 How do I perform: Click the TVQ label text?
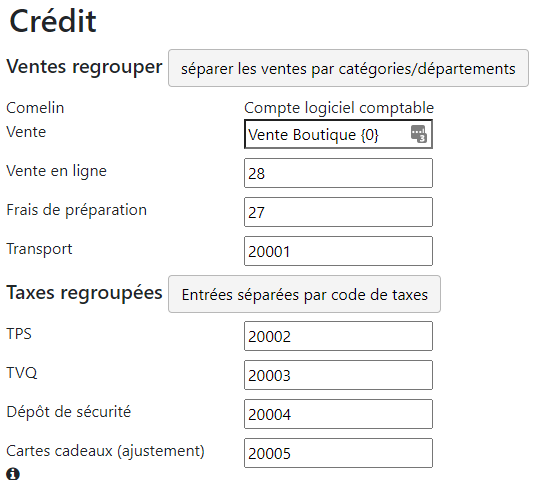[x=22, y=373]
